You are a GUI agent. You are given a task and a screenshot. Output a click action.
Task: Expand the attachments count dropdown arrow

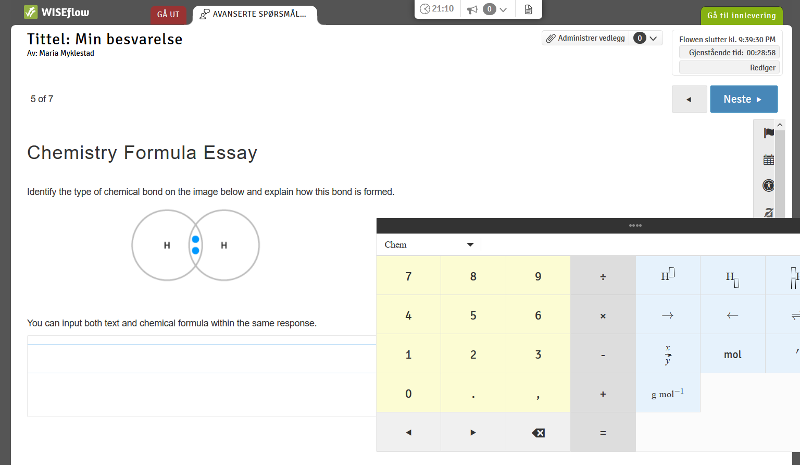[653, 38]
